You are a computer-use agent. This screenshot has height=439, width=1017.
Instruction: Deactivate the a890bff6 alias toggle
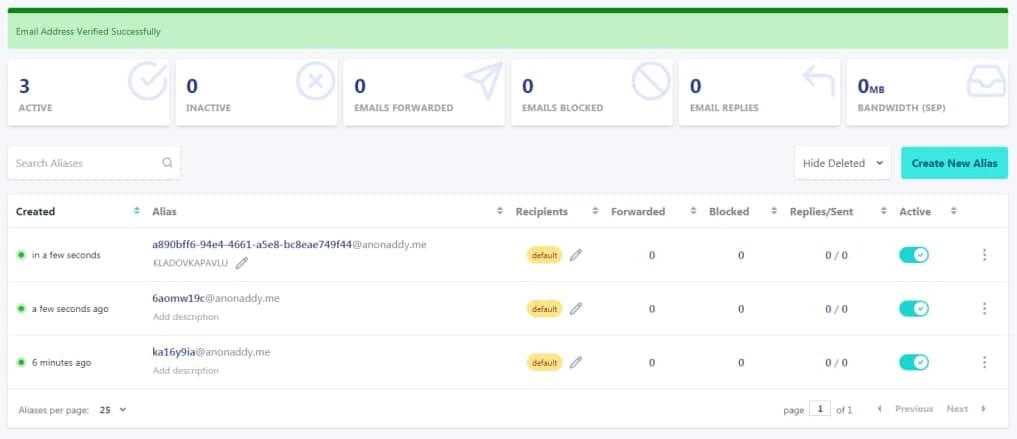(x=914, y=255)
